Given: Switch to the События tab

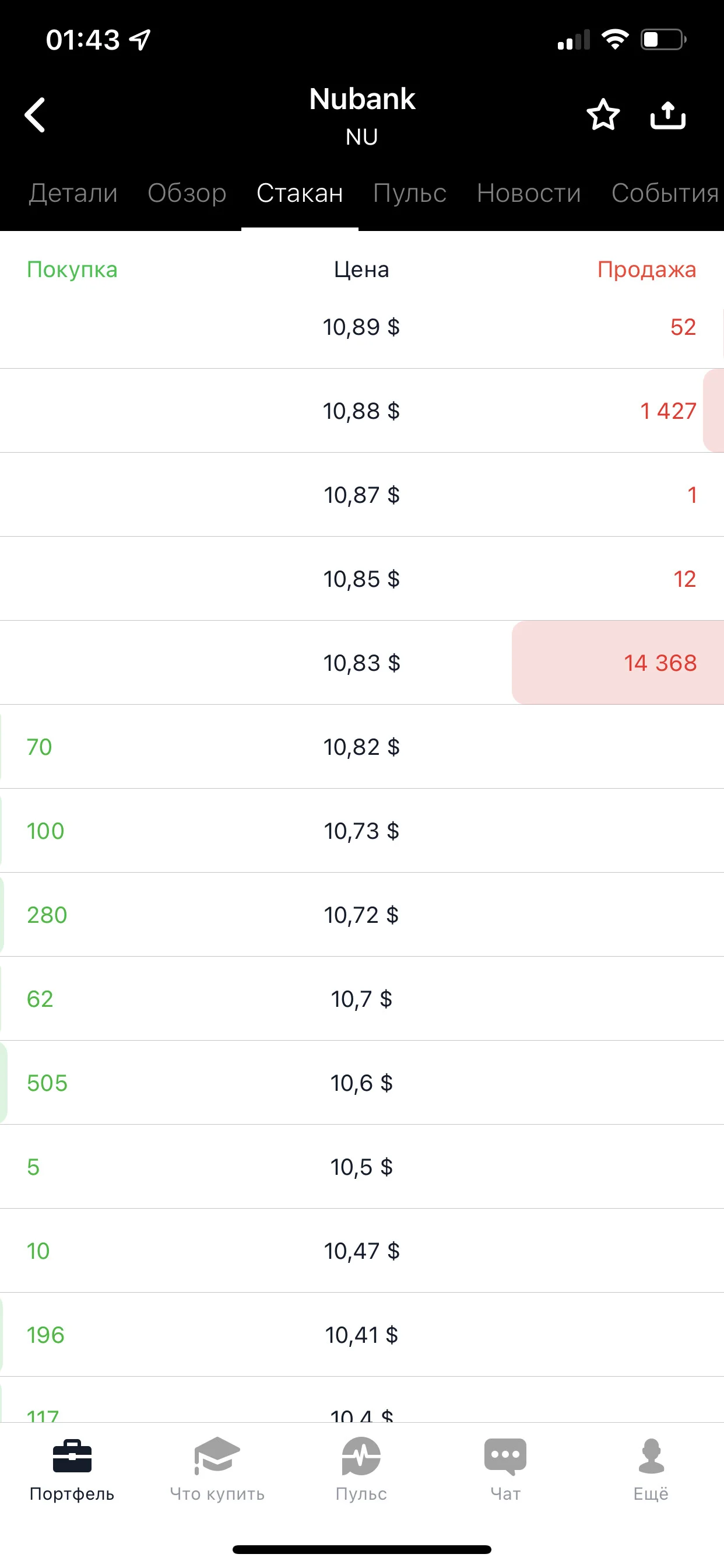Looking at the screenshot, I should 666,193.
